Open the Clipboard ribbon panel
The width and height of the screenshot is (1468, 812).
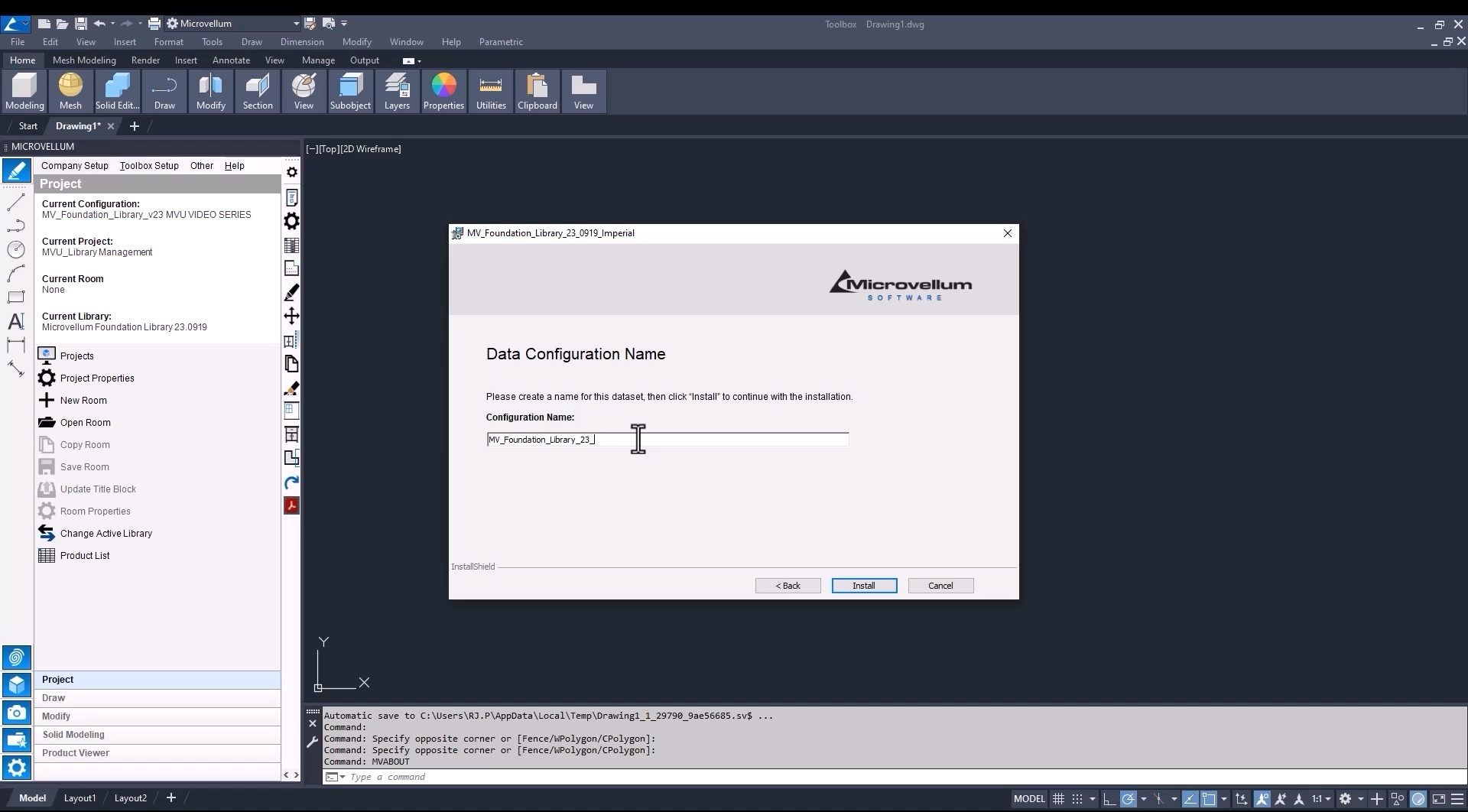point(538,92)
